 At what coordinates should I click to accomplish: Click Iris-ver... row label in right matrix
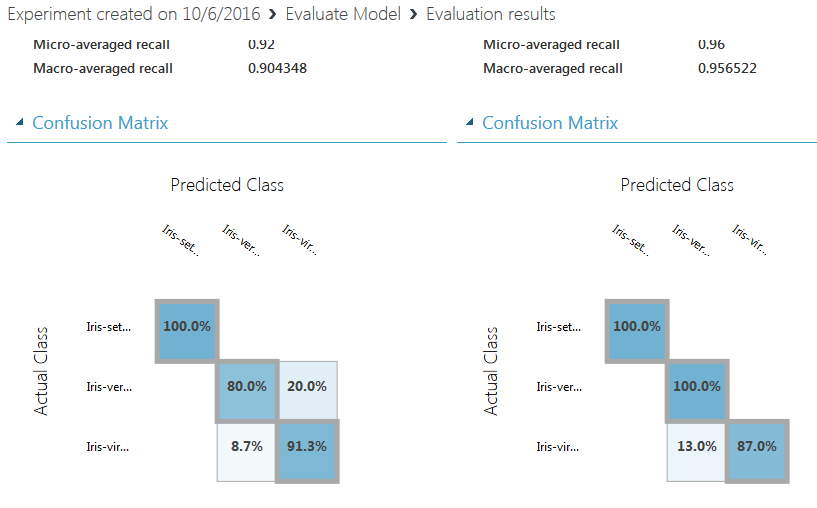tap(558, 387)
